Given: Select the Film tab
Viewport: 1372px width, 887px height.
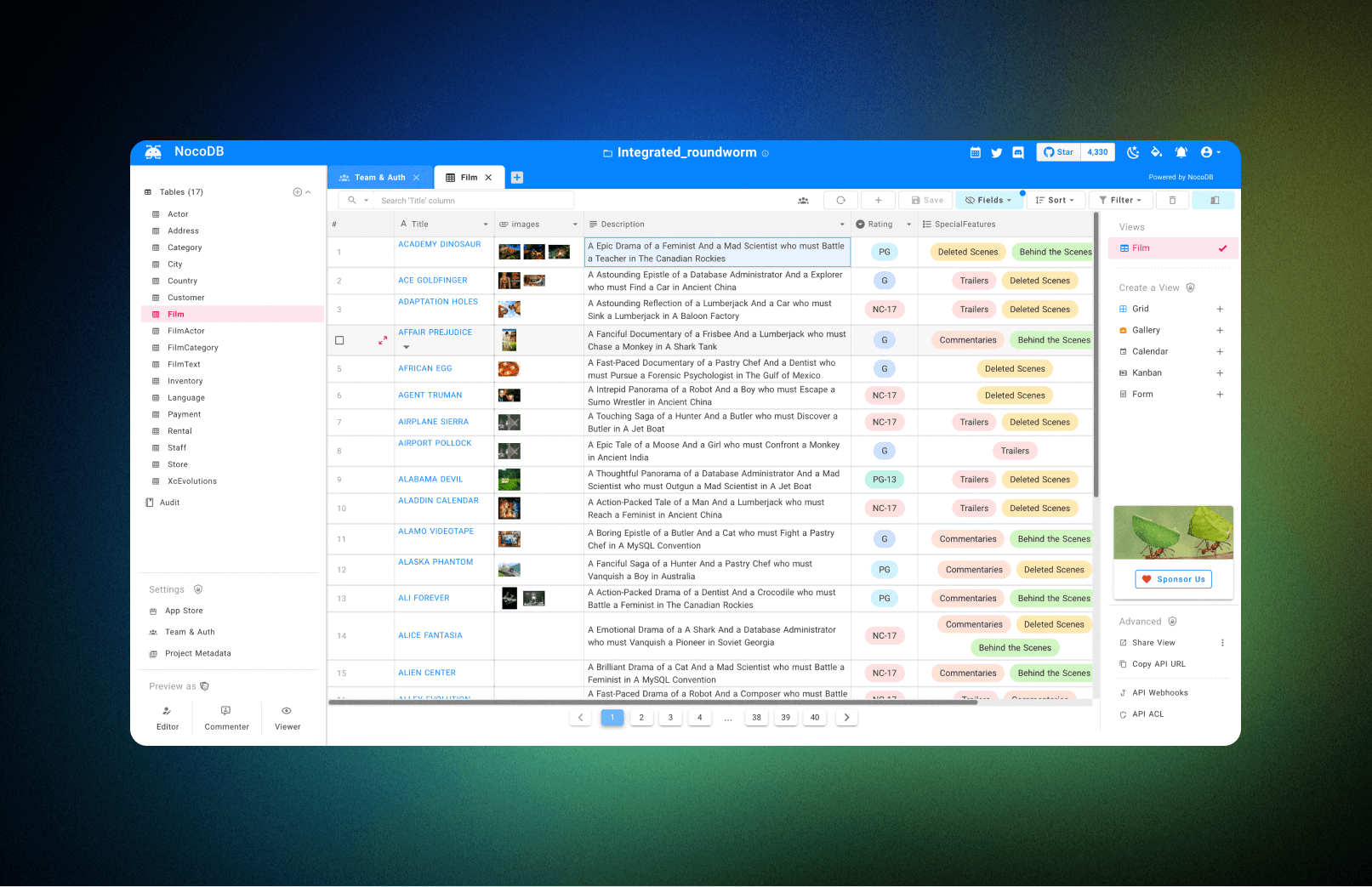Looking at the screenshot, I should point(469,178).
